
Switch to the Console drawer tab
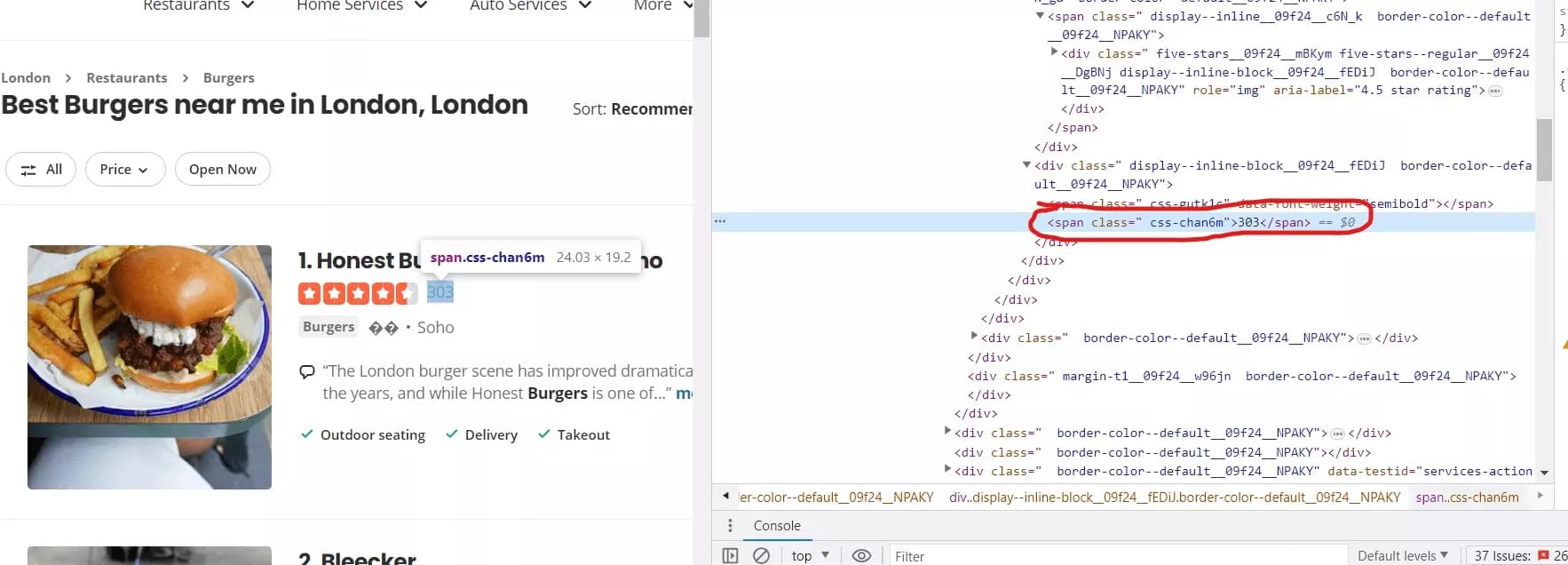coord(777,526)
